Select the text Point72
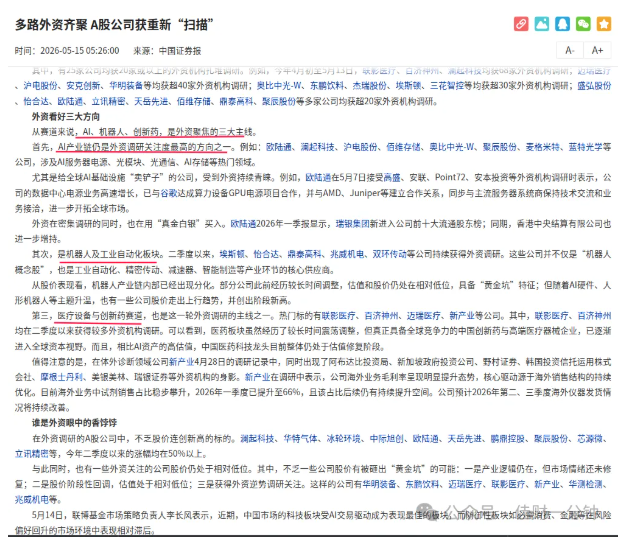627x540 pixels. click(x=451, y=178)
